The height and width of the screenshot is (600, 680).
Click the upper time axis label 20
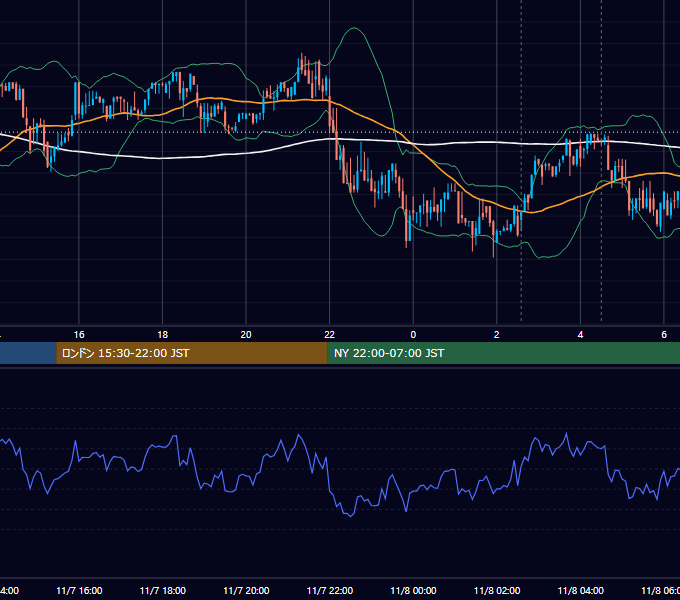click(x=246, y=335)
